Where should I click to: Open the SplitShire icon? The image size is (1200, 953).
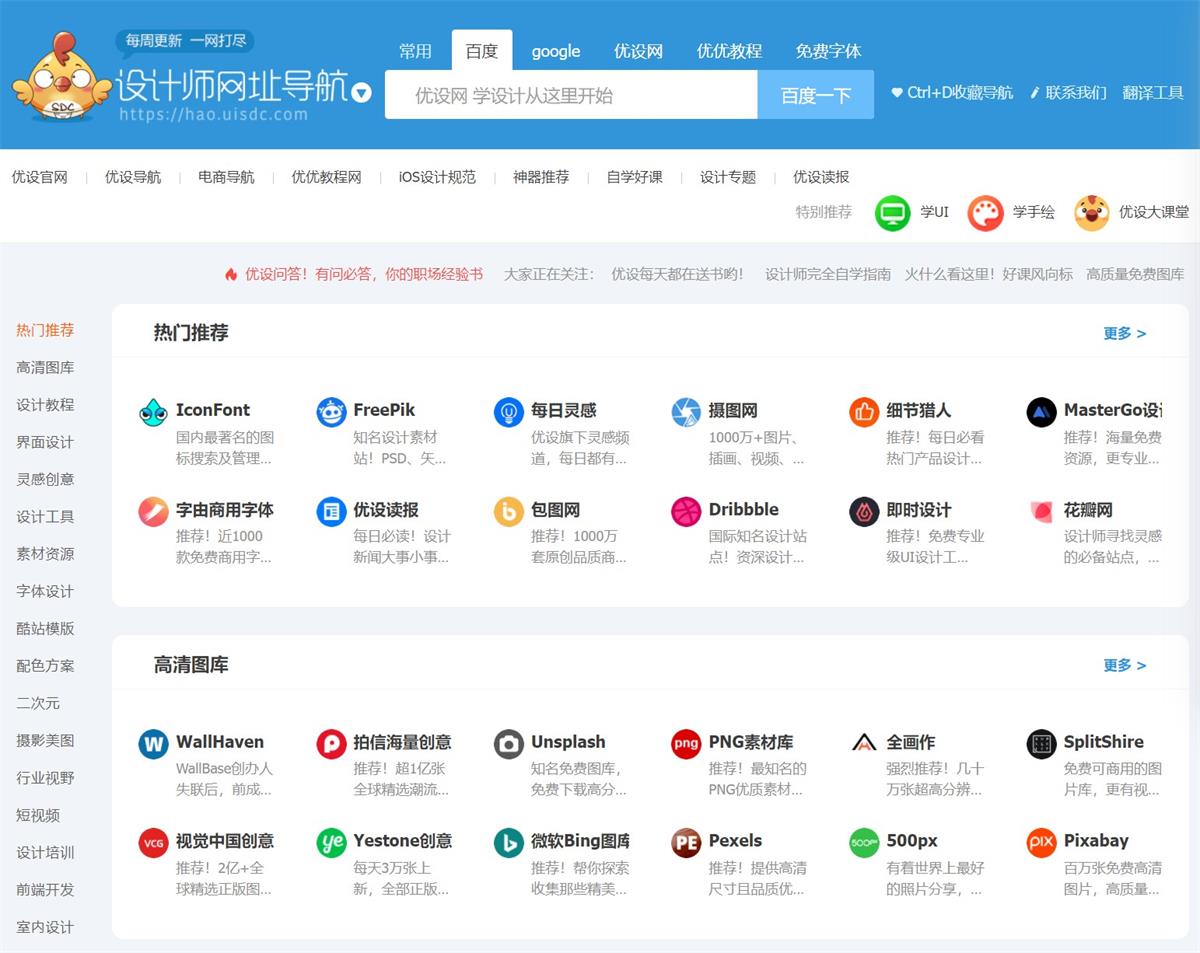pos(1042,744)
